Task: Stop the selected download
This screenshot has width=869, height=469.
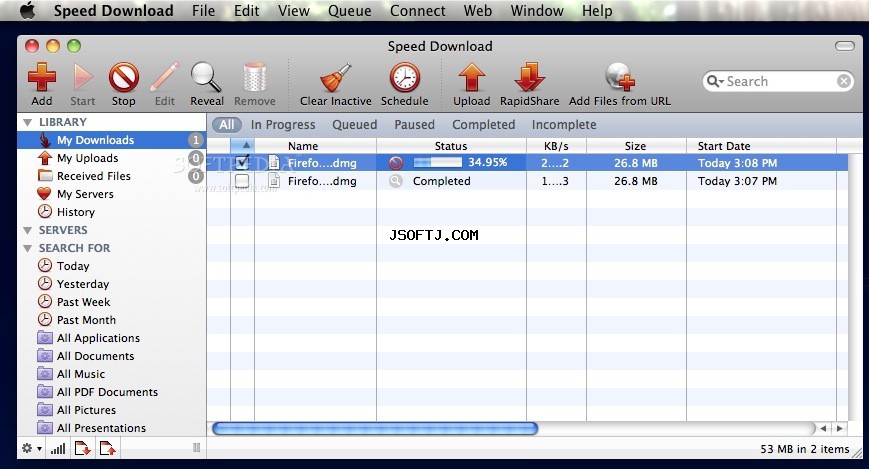Action: point(124,78)
